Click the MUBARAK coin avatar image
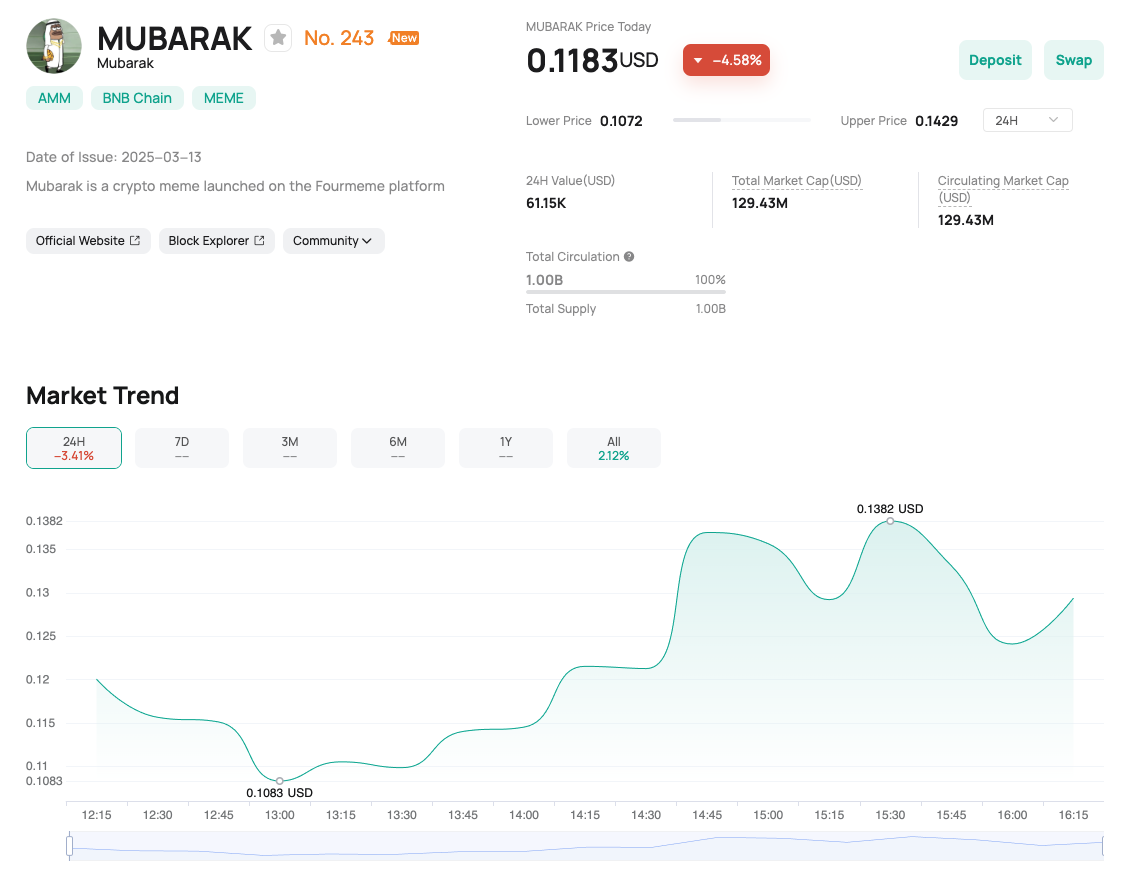Viewport: 1133px width, 877px height. coord(54,46)
